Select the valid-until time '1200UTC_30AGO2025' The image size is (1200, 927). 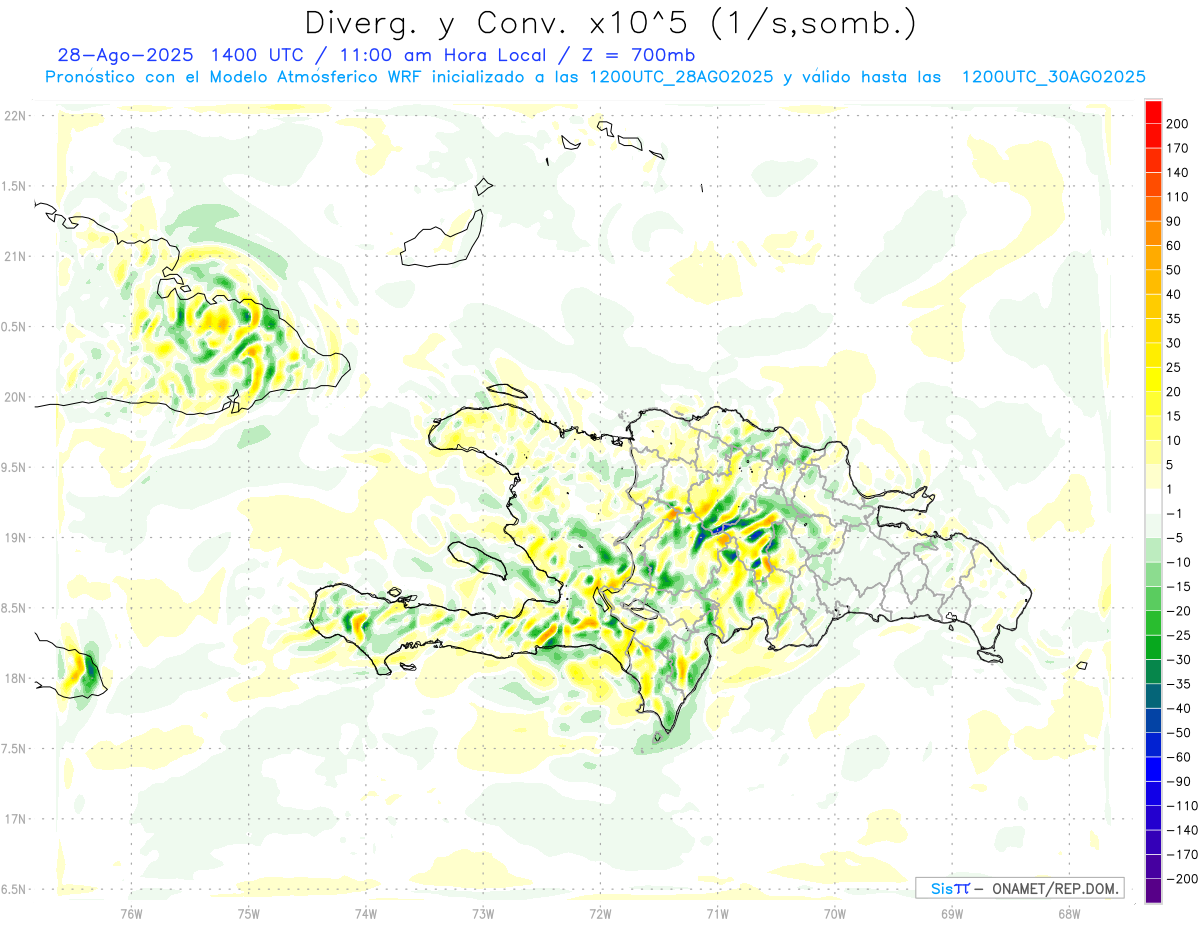click(1053, 77)
